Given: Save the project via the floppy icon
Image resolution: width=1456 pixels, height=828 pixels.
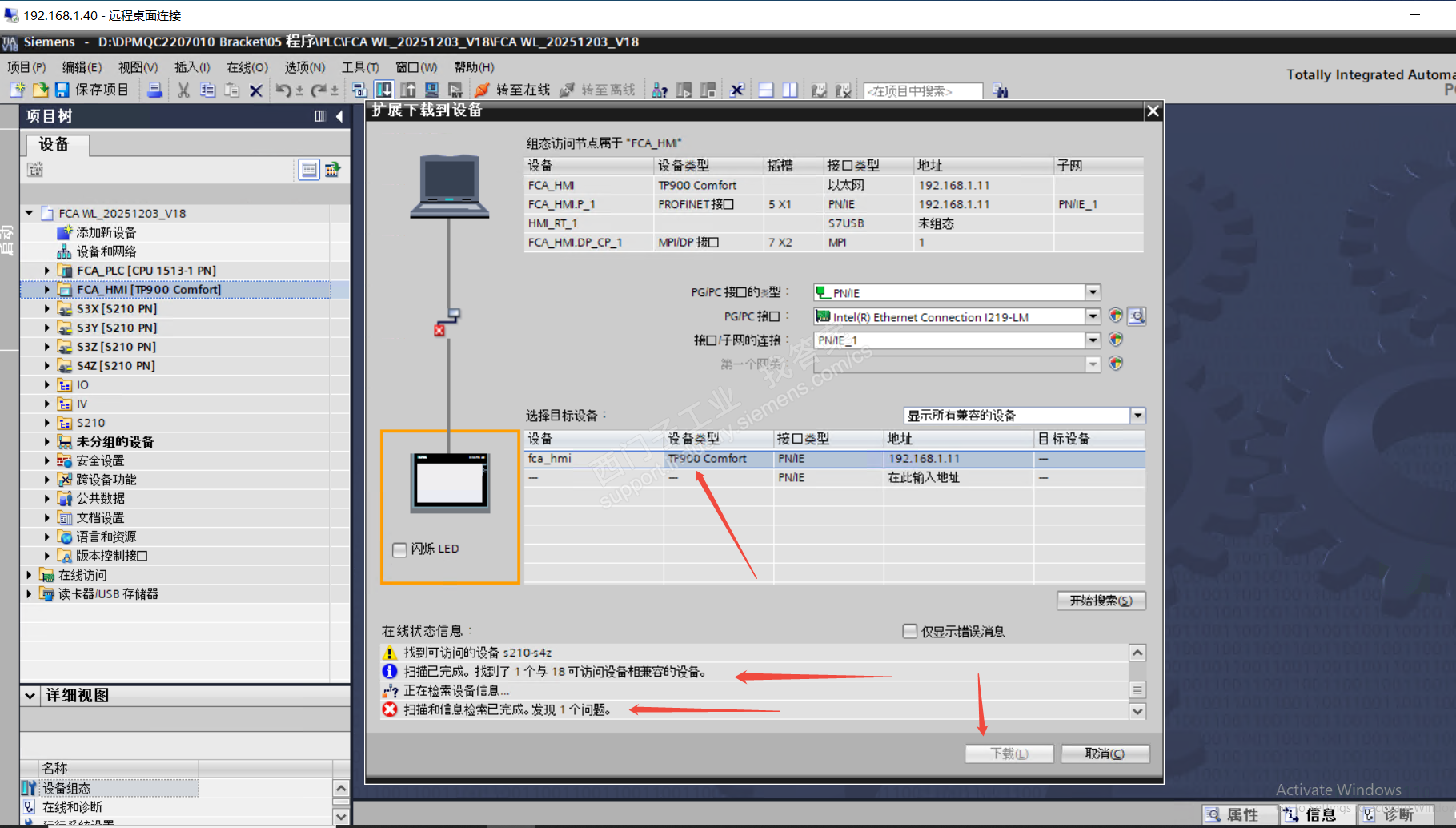Looking at the screenshot, I should click(62, 90).
